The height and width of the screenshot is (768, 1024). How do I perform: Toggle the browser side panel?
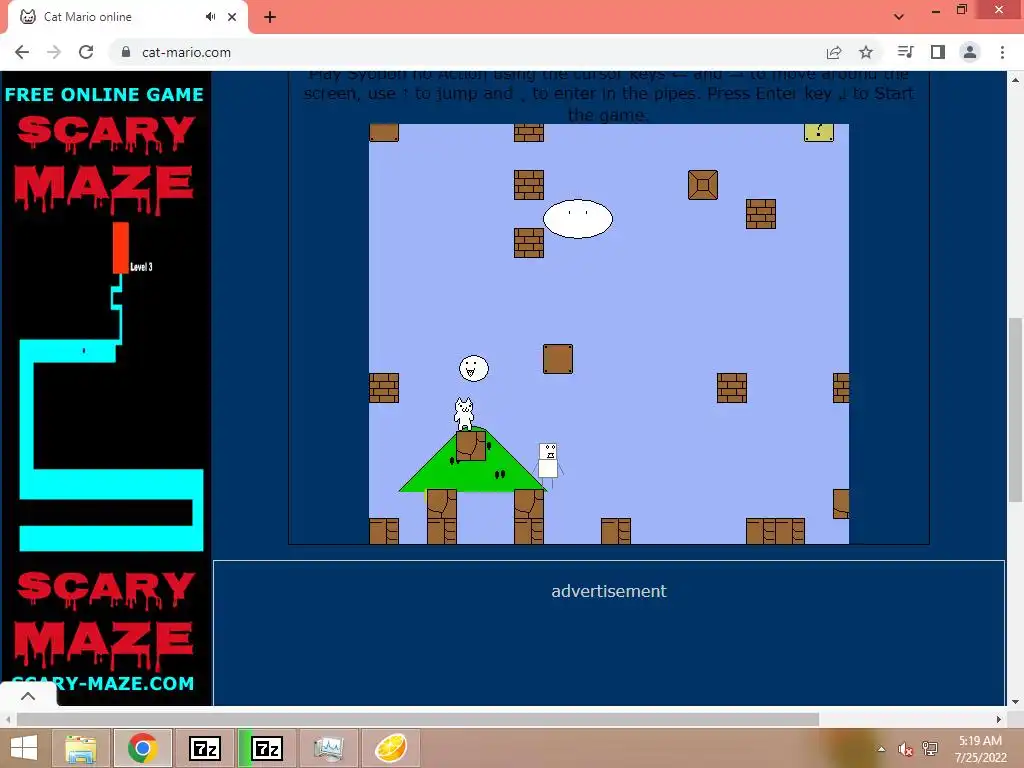[x=938, y=52]
